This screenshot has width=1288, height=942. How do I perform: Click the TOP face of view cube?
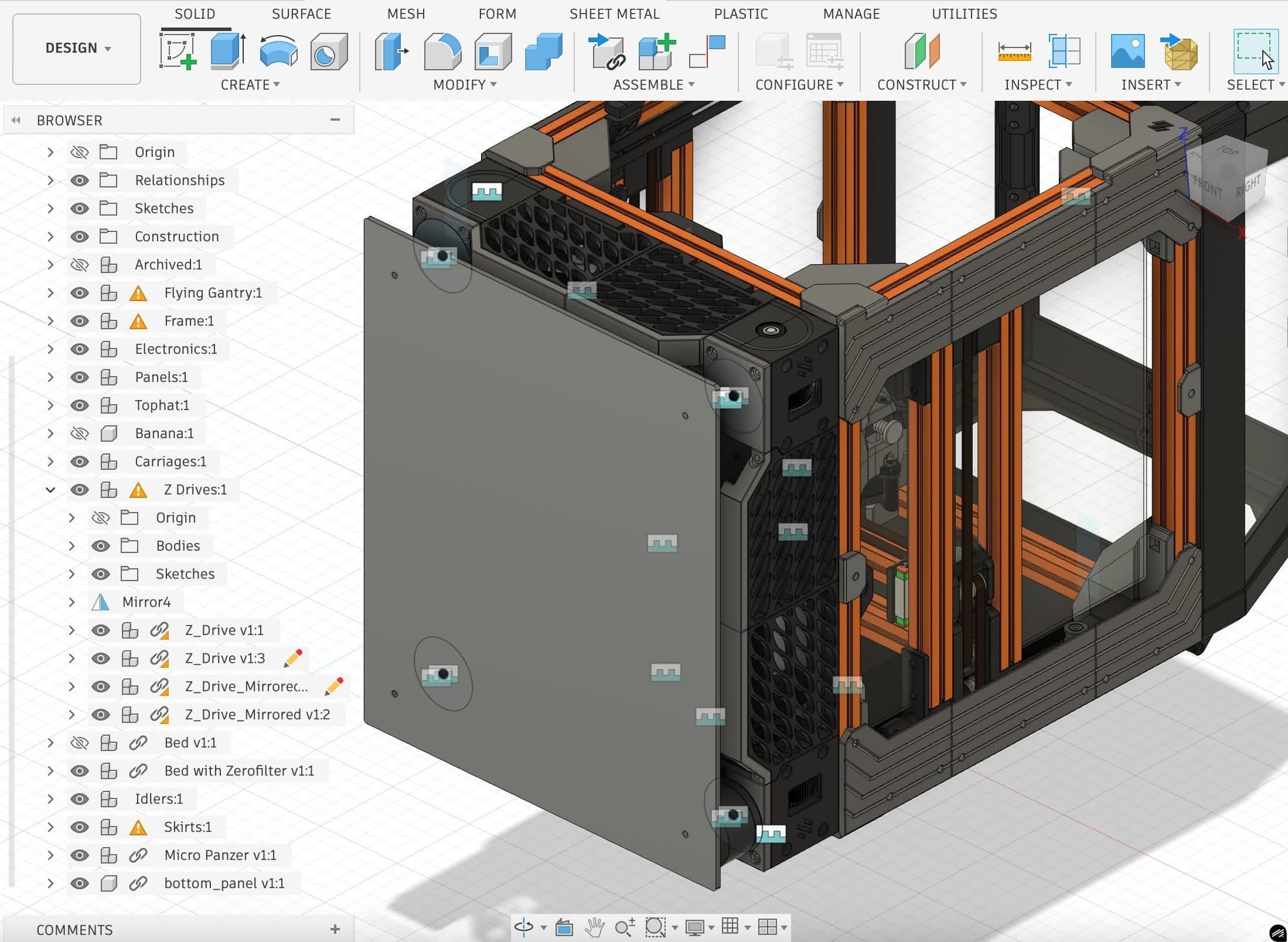[x=1226, y=152]
